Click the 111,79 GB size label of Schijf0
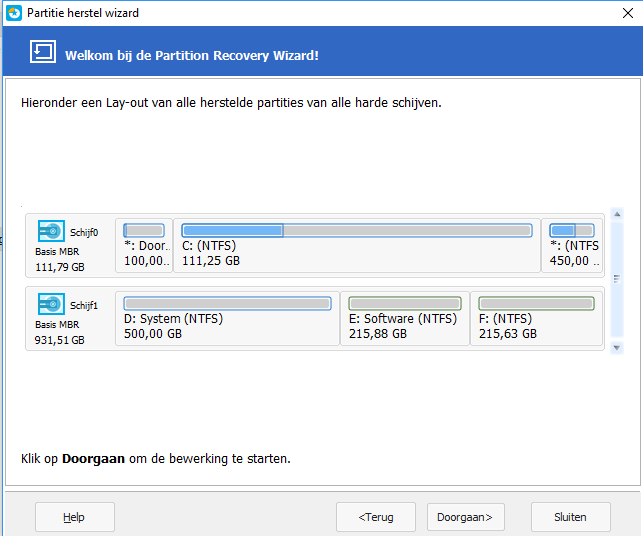643x536 pixels. click(60, 267)
